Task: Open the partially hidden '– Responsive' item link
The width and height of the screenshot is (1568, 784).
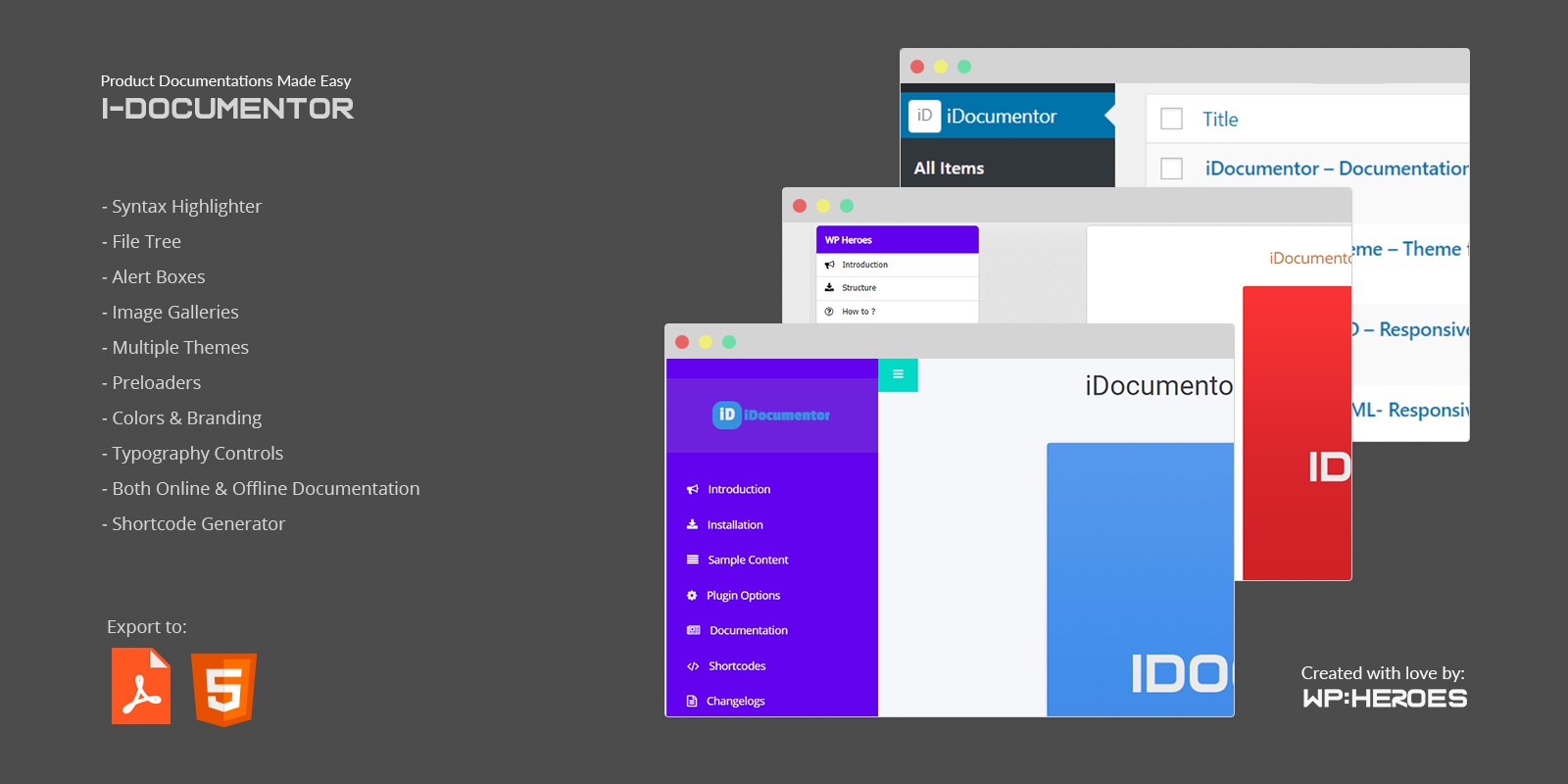Action: [1410, 329]
